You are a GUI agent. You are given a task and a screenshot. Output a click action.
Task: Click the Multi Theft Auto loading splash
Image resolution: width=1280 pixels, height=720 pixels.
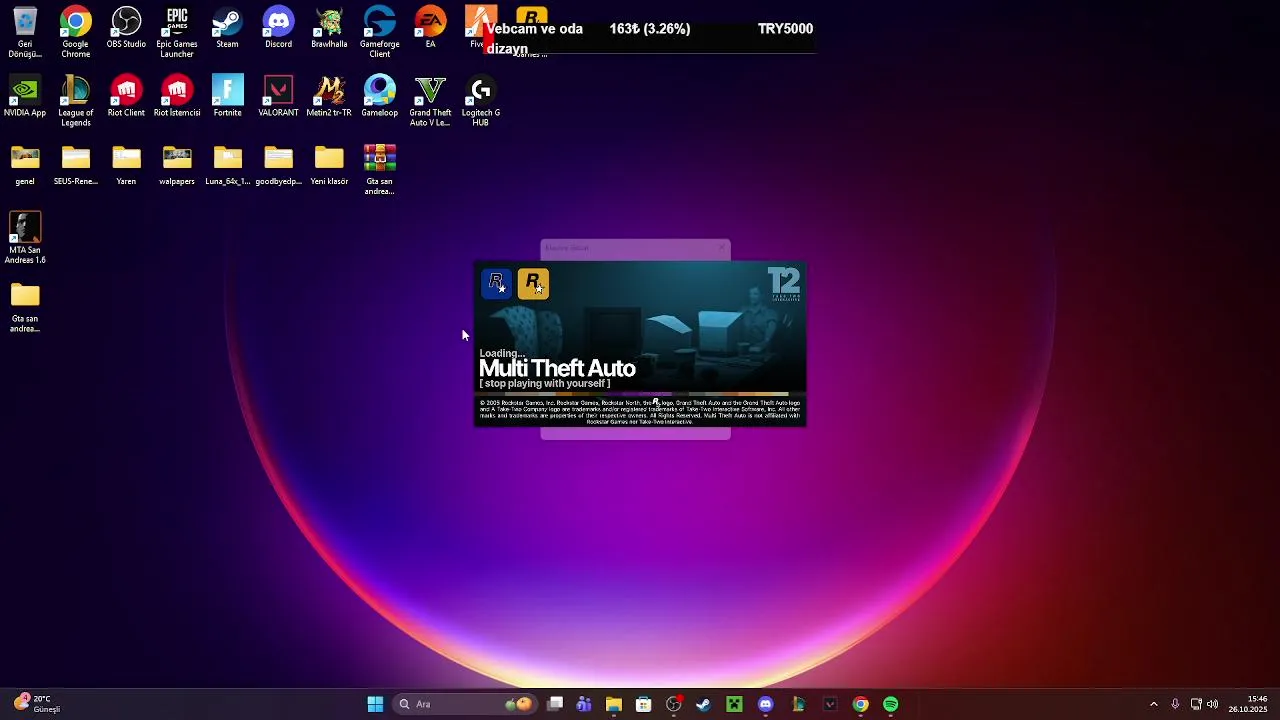pyautogui.click(x=640, y=344)
